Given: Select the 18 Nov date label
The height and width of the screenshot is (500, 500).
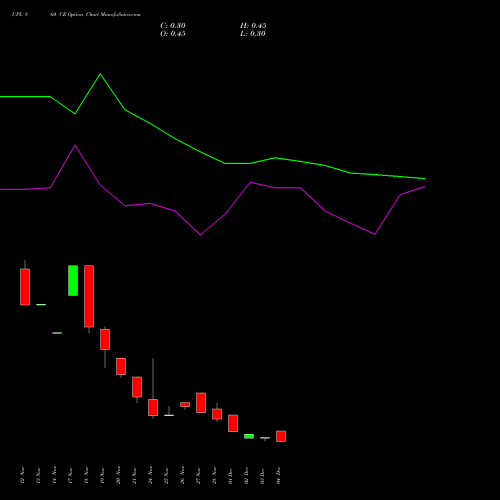Looking at the screenshot, I should pos(87,475).
